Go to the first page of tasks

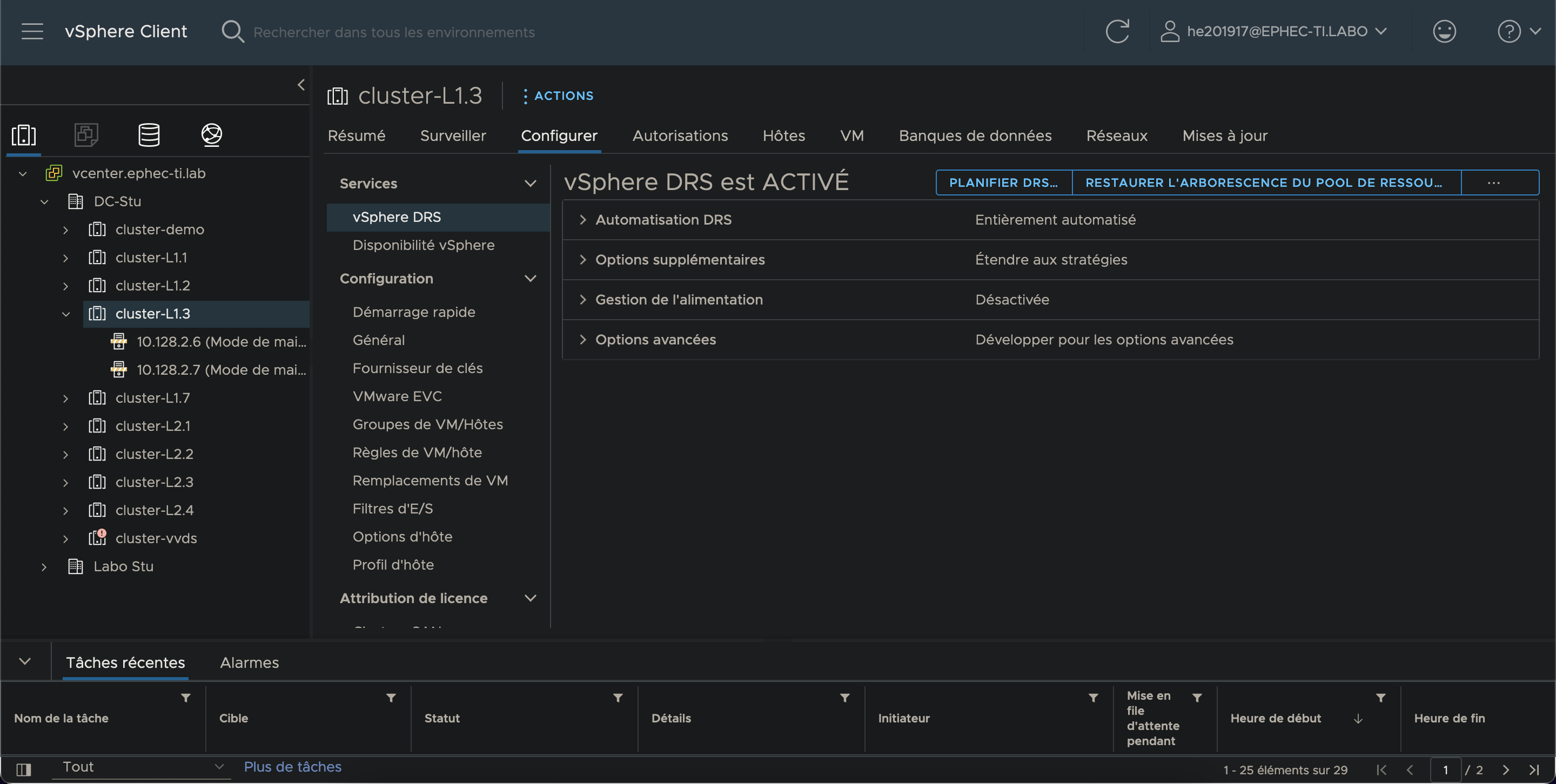pyautogui.click(x=1381, y=769)
